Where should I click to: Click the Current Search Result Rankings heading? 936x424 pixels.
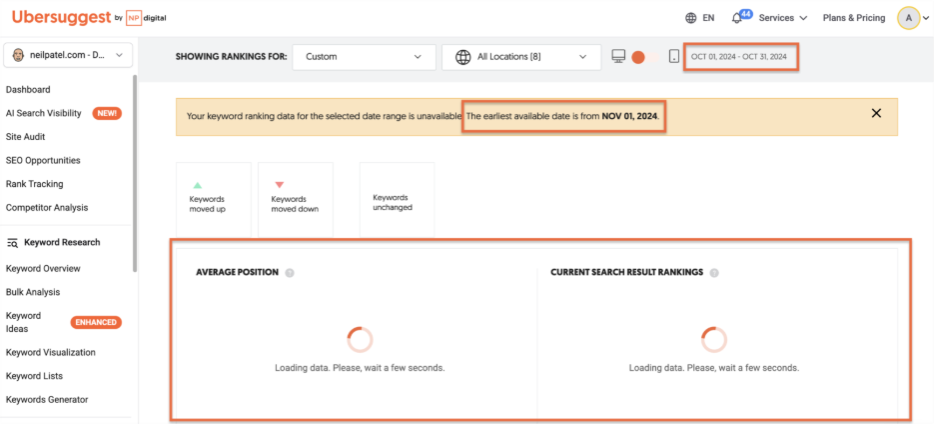pos(627,272)
